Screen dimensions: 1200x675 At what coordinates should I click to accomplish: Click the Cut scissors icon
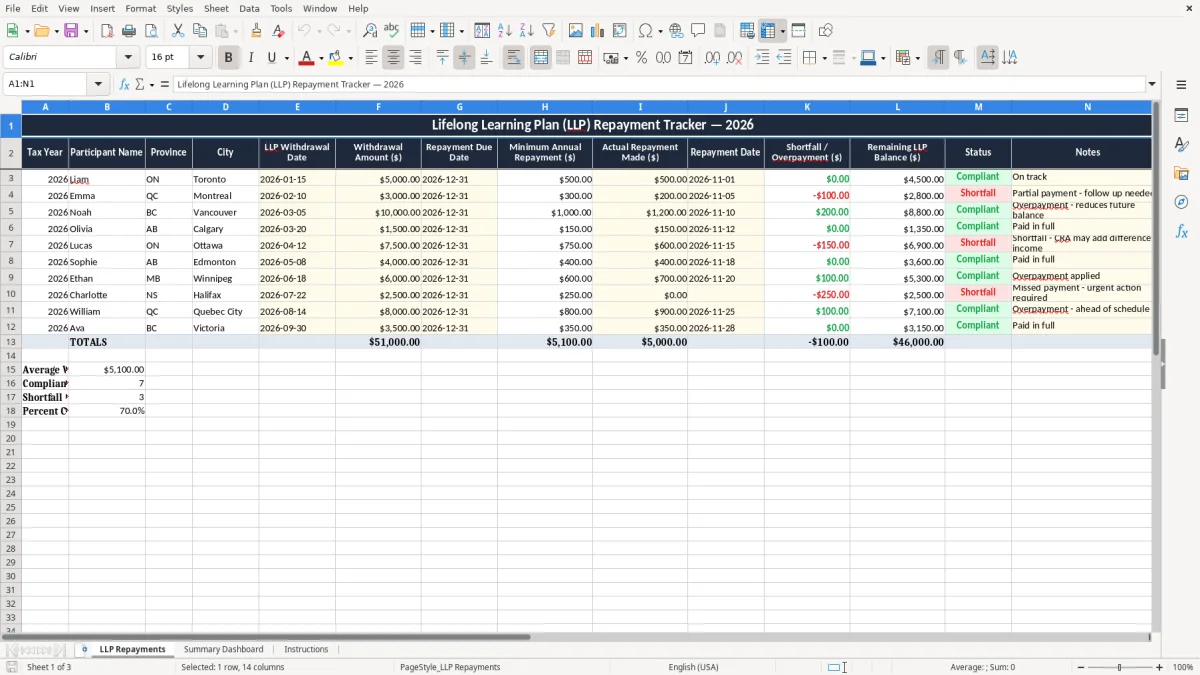coord(178,31)
